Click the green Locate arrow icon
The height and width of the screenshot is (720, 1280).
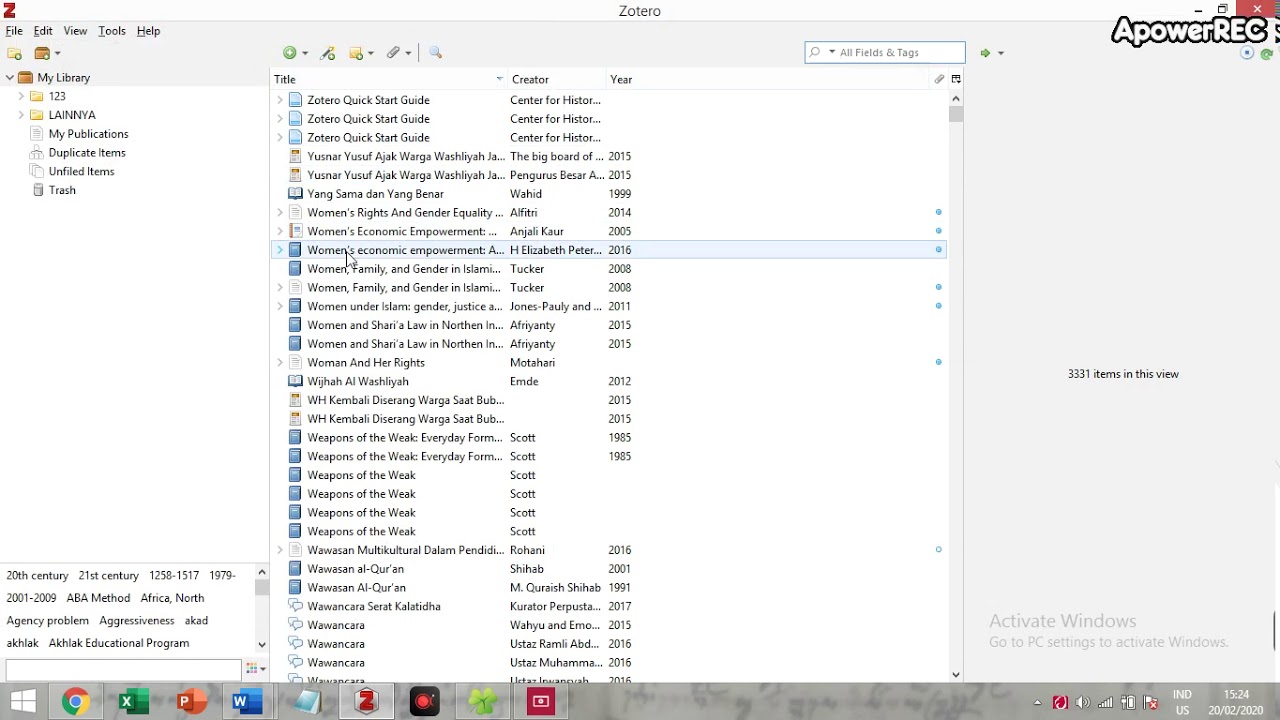pos(985,53)
